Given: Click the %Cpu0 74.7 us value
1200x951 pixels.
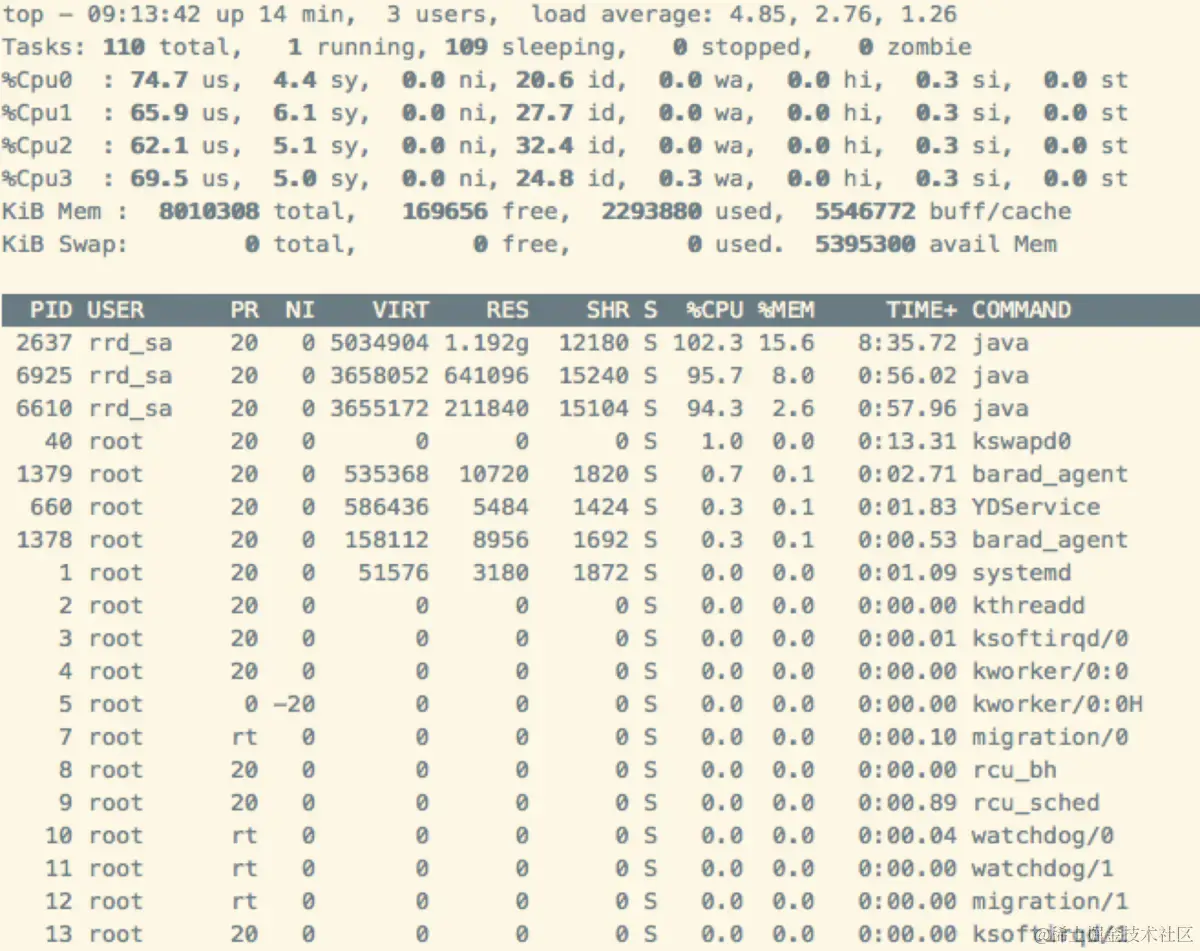Looking at the screenshot, I should pos(158,81).
